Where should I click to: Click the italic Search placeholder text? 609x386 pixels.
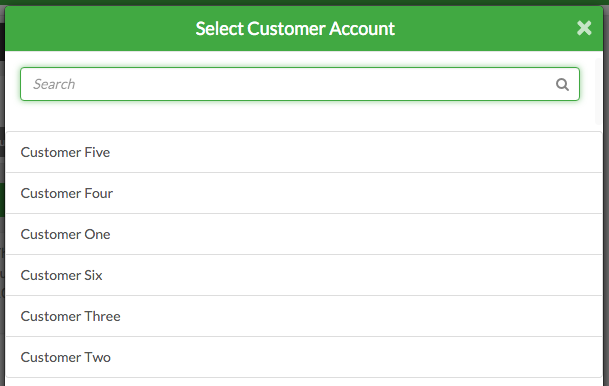[54, 84]
